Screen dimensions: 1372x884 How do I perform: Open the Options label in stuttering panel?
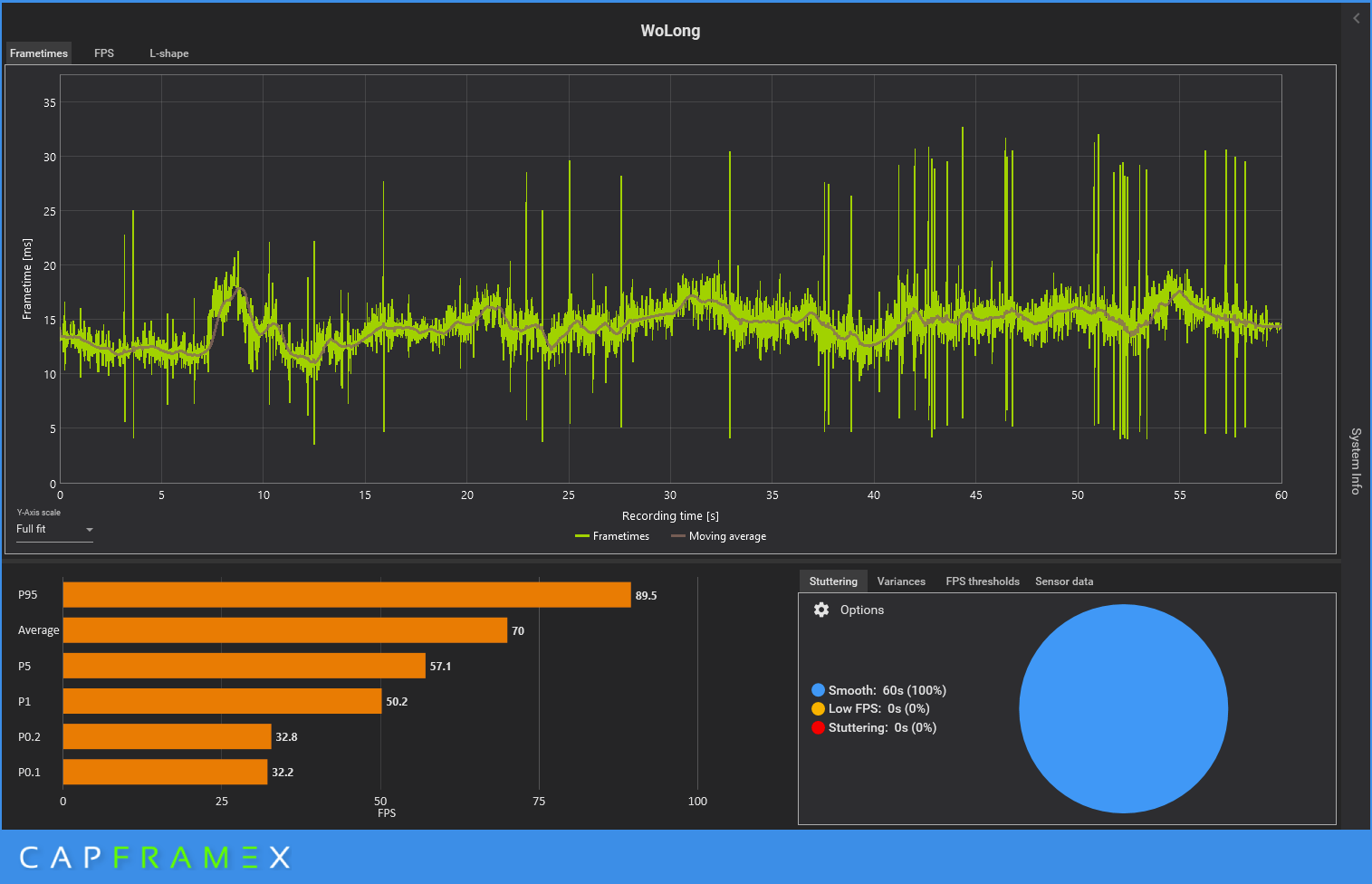point(862,610)
